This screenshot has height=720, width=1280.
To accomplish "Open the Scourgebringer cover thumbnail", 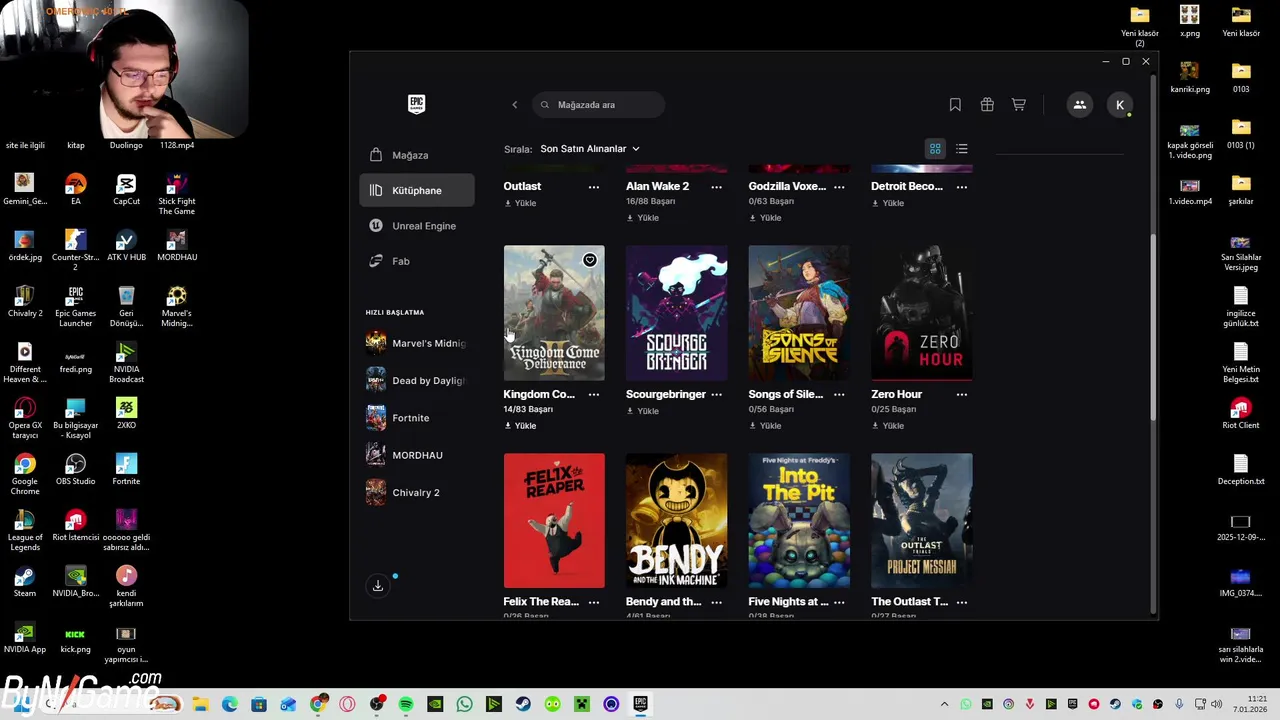I will click(x=677, y=313).
